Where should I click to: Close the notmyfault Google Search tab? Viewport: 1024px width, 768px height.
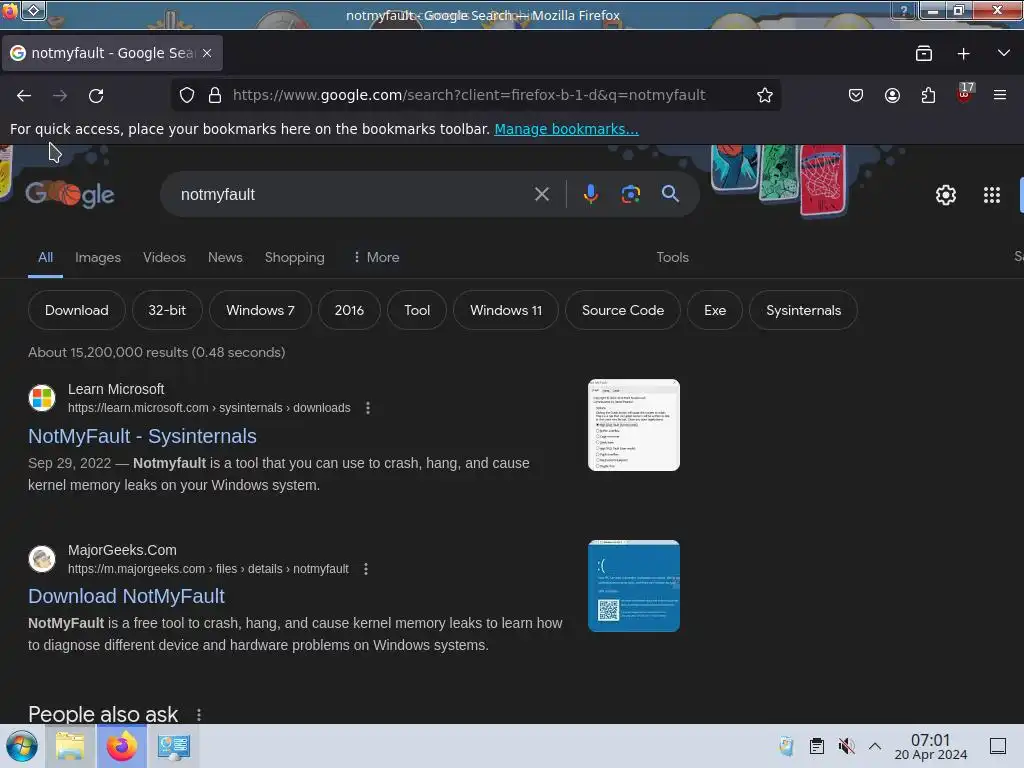click(x=207, y=53)
